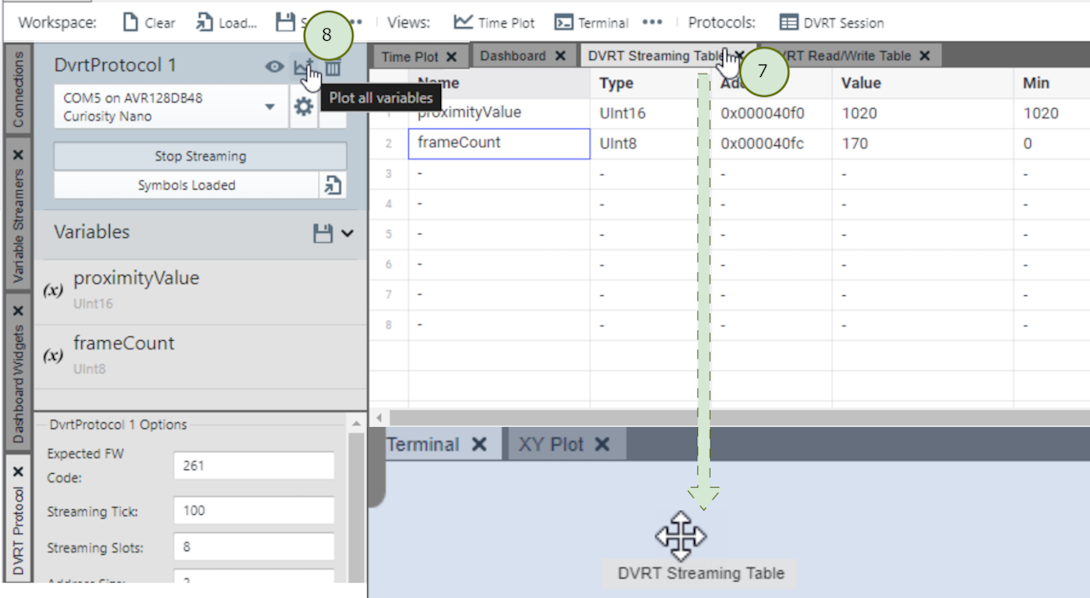Image resolution: width=1090 pixels, height=598 pixels.
Task: Click Clear workspace icon
Action: click(132, 22)
